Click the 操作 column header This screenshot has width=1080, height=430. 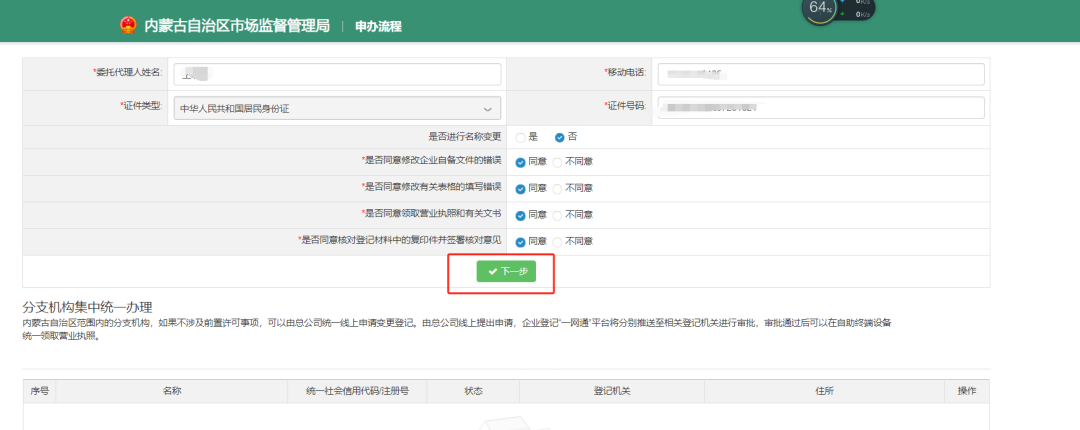tap(967, 391)
